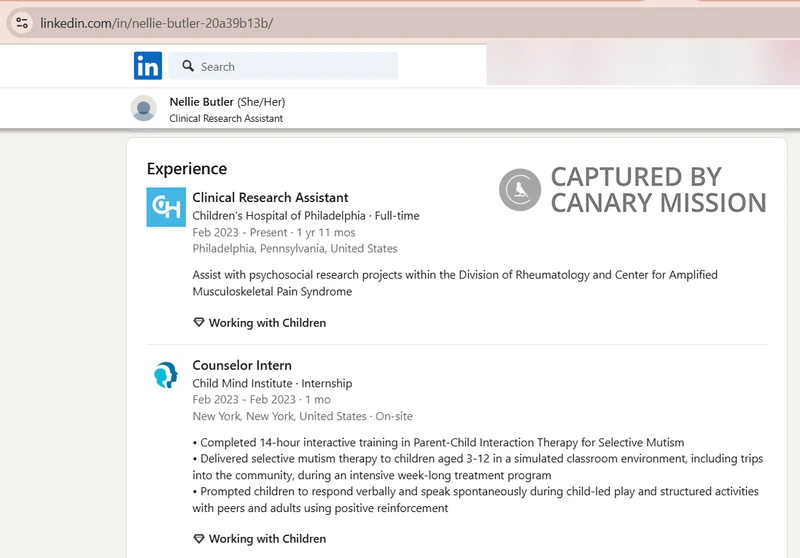Click the Feb 2023 - Present date range
Screen dimensions: 800x558
tap(240, 233)
